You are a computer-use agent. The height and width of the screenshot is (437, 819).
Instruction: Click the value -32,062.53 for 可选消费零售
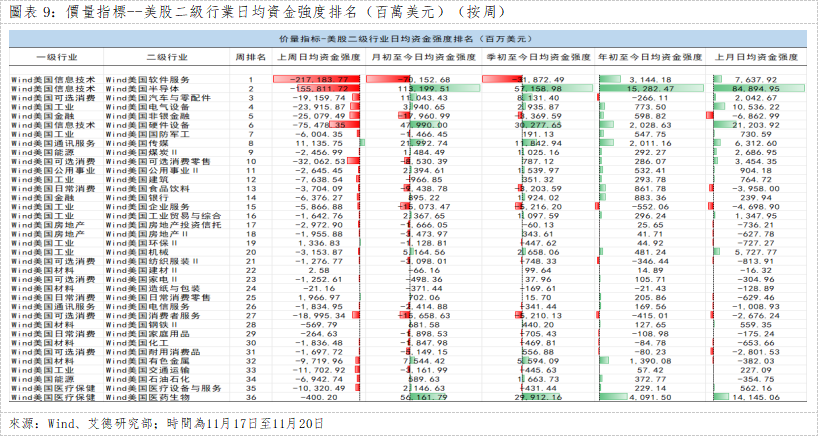click(319, 161)
